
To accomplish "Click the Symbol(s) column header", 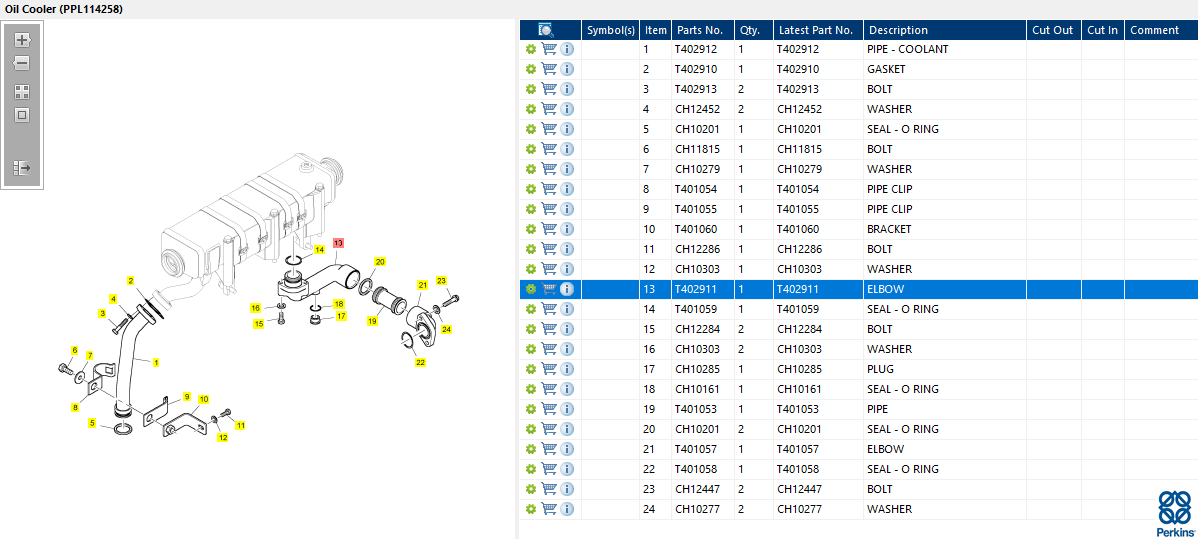I will (x=610, y=30).
